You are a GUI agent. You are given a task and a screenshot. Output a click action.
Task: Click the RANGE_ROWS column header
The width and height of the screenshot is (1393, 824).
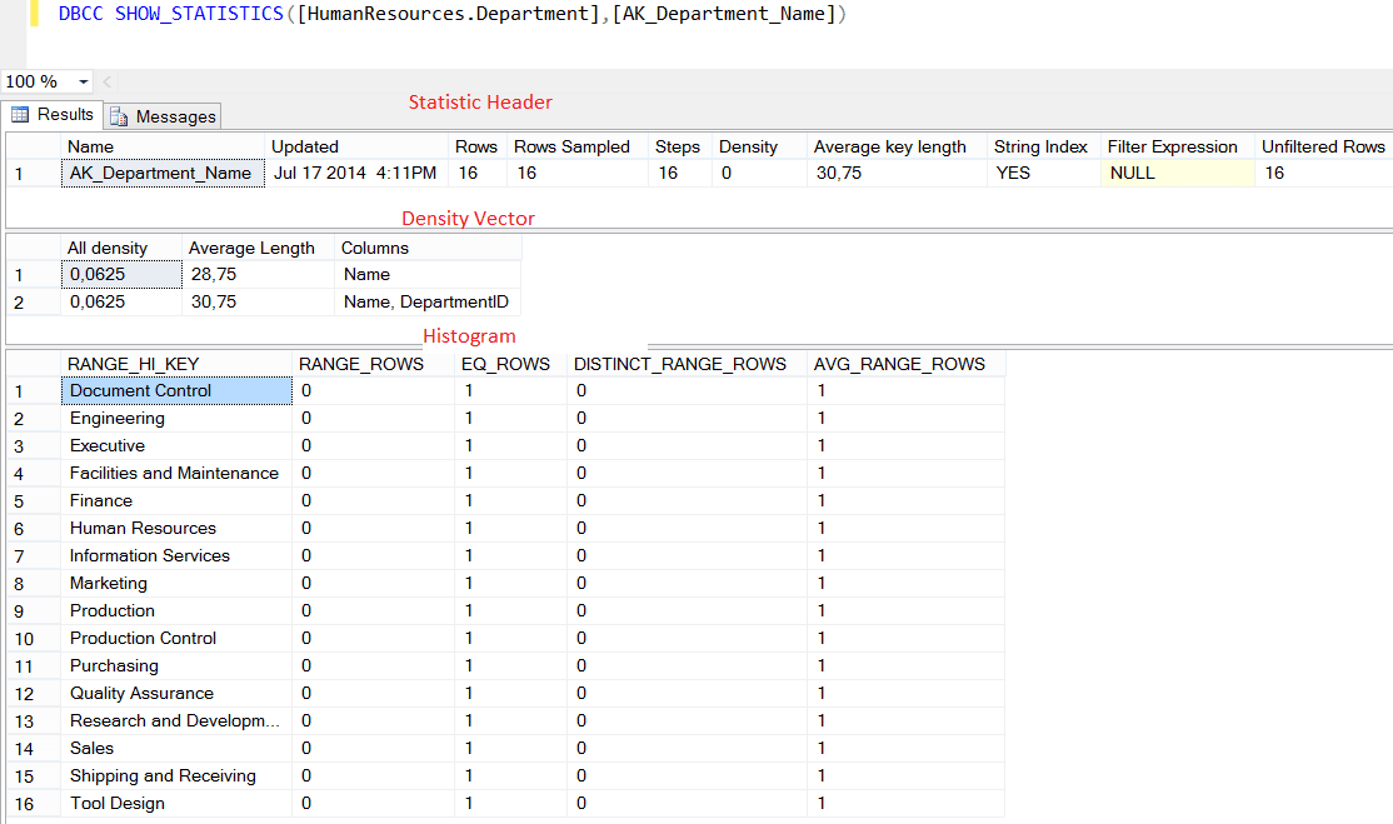click(x=373, y=364)
